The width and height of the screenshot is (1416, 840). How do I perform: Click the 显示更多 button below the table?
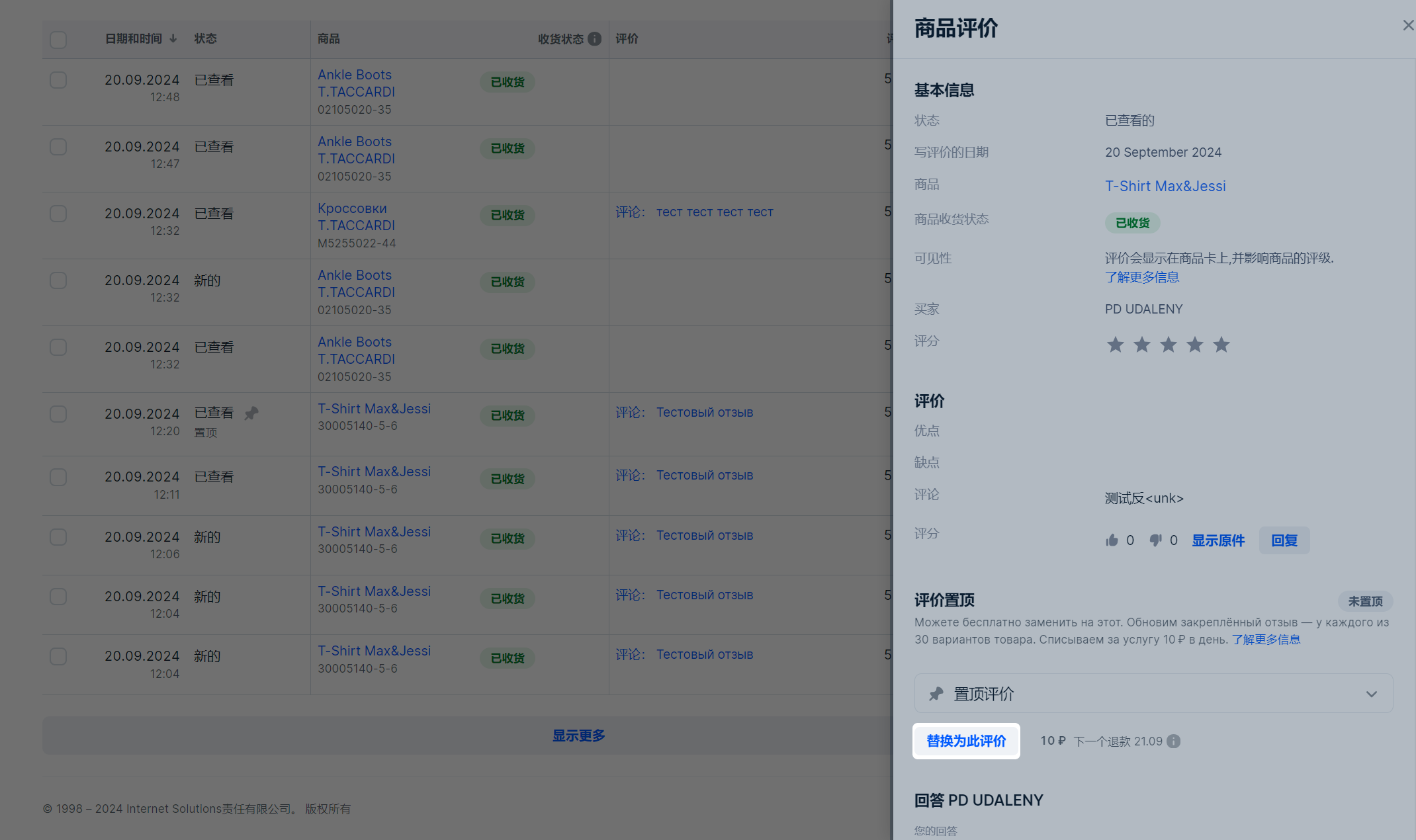(x=578, y=735)
